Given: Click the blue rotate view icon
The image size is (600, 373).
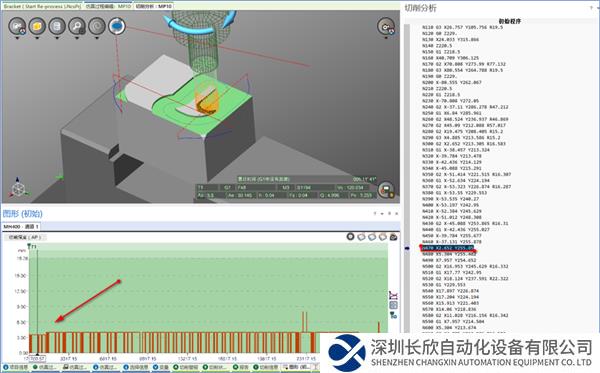Looking at the screenshot, I should coord(117,26).
